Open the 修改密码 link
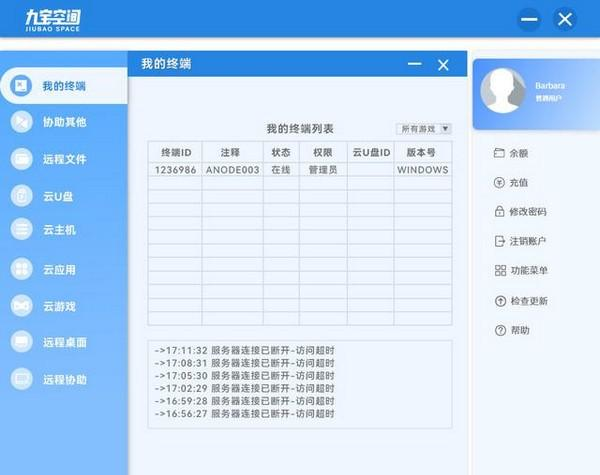600x475 pixels. click(528, 212)
